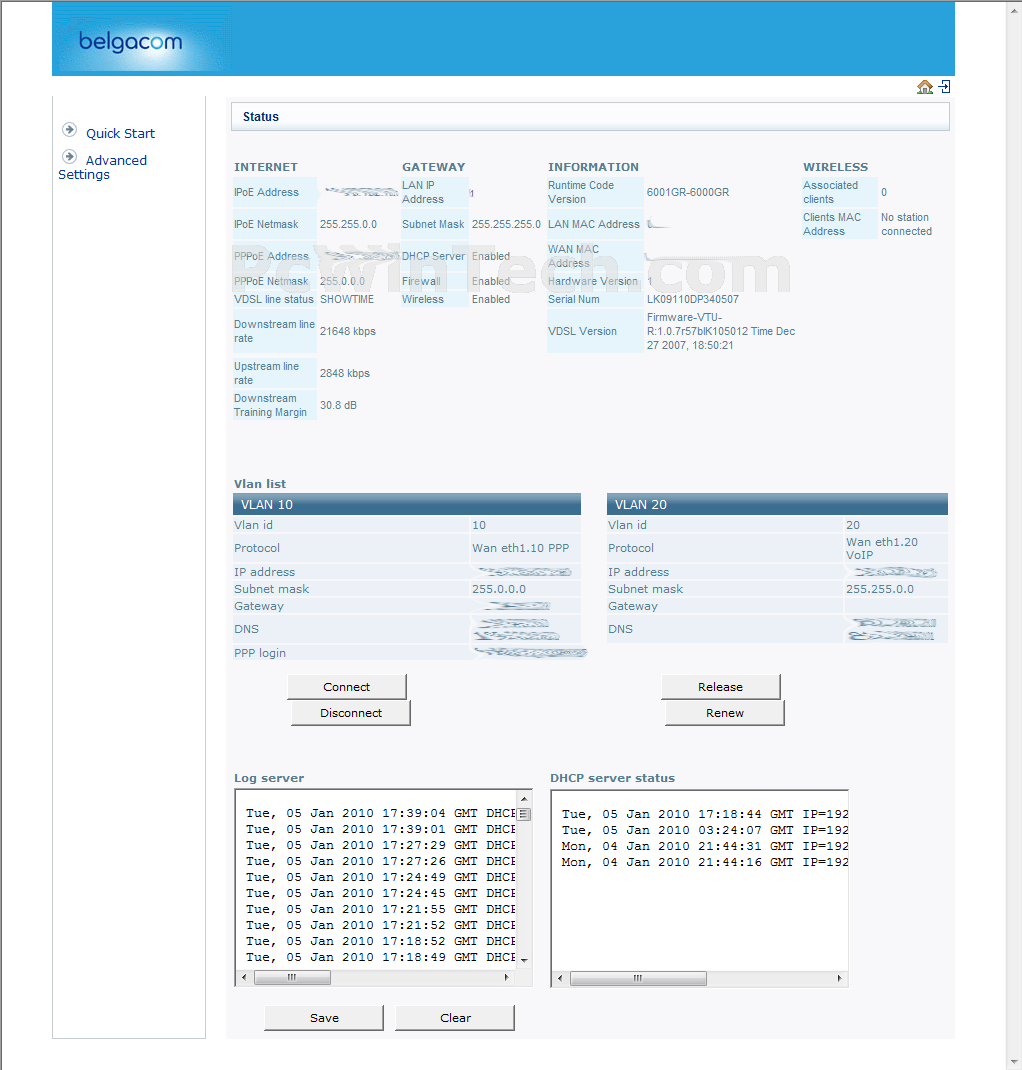Click the Disconnect button for VLAN 10

351,713
